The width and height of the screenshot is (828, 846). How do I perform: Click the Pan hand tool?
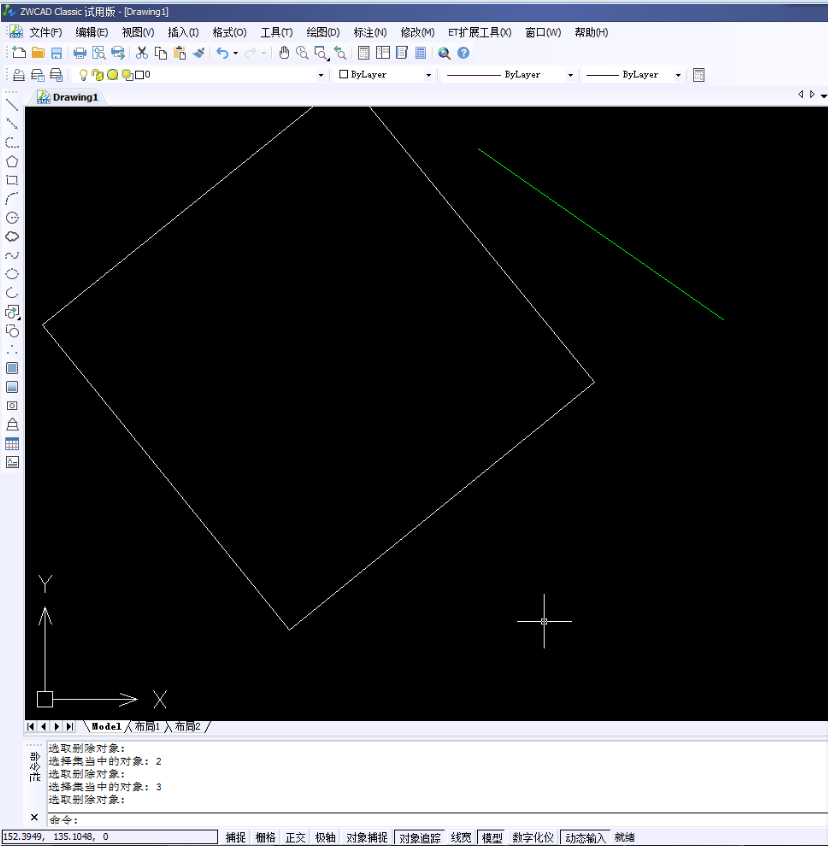(x=283, y=53)
